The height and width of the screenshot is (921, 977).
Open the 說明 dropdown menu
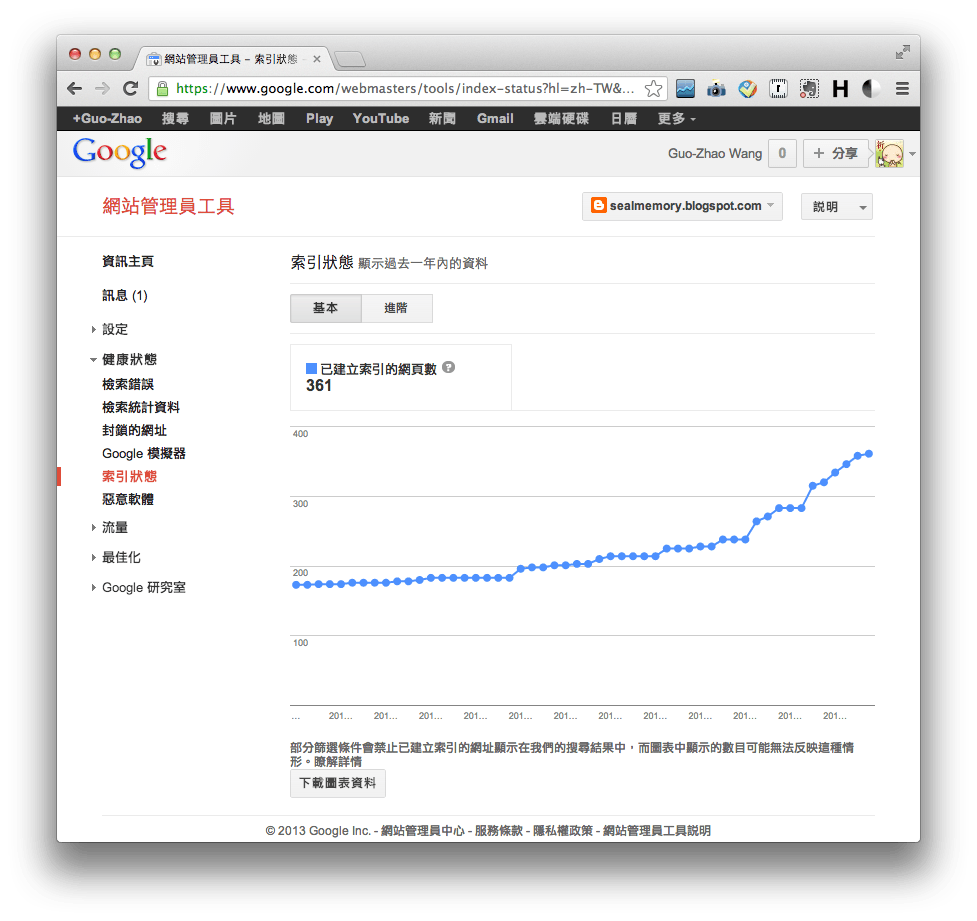coord(836,206)
